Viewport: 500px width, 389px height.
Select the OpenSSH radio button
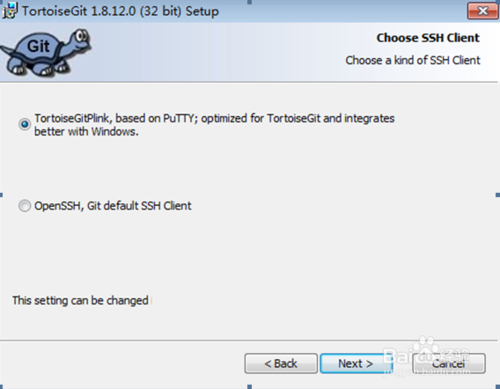click(x=24, y=206)
